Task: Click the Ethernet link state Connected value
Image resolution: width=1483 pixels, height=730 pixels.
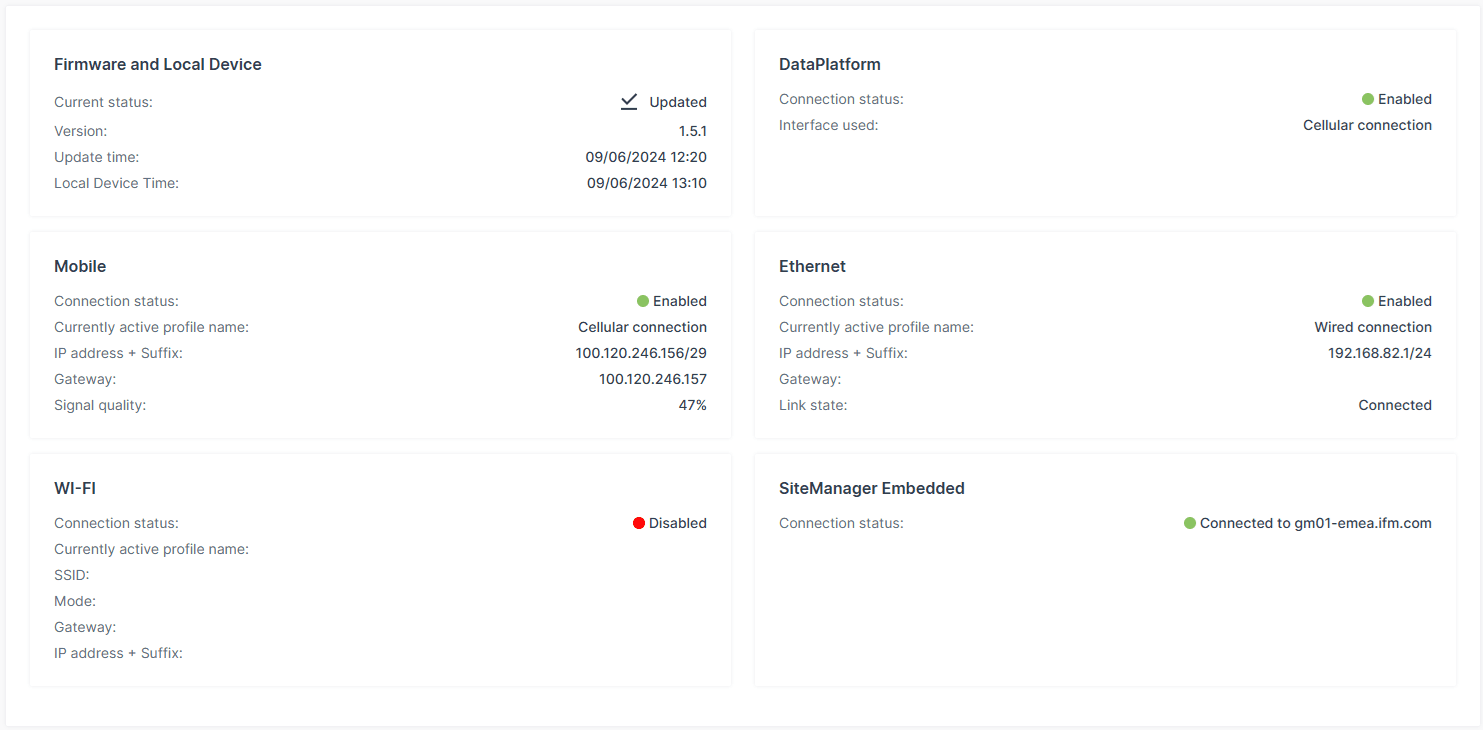Action: [1394, 405]
